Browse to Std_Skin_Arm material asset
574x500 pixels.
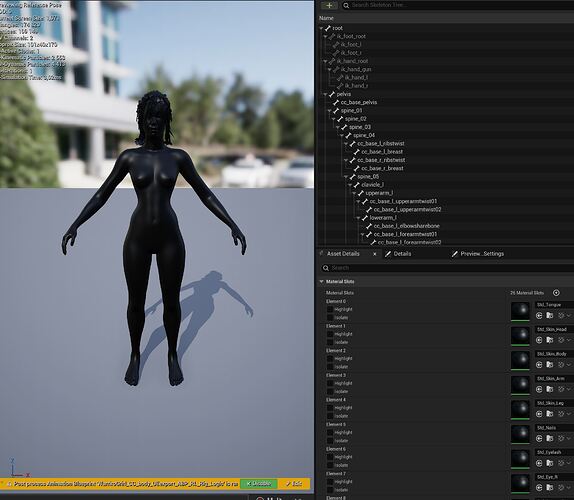click(549, 389)
